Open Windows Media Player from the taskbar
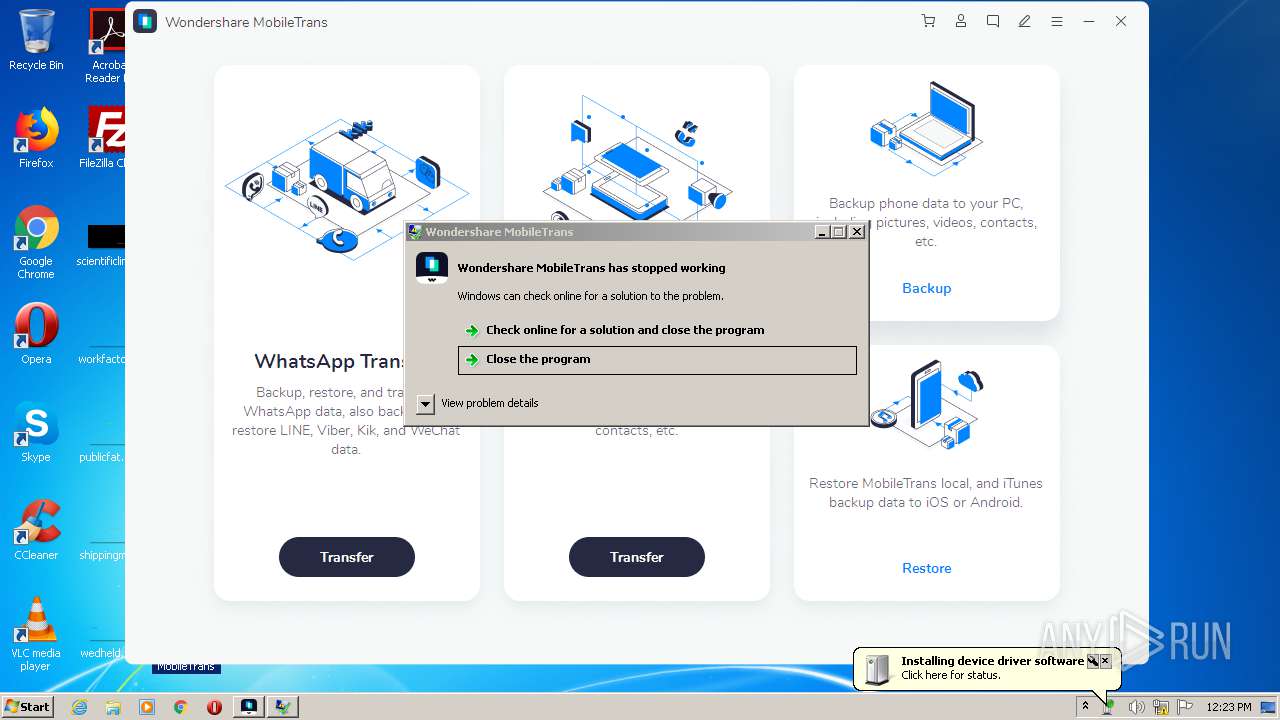 147,707
